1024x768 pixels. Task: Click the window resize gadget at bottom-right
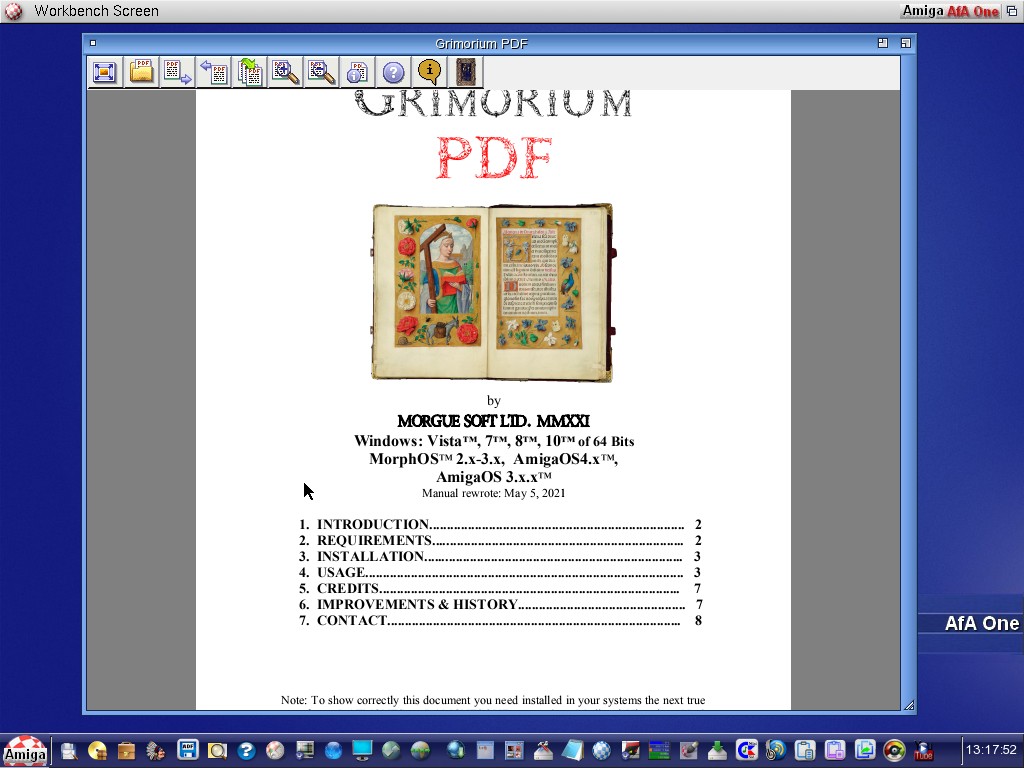(908, 705)
